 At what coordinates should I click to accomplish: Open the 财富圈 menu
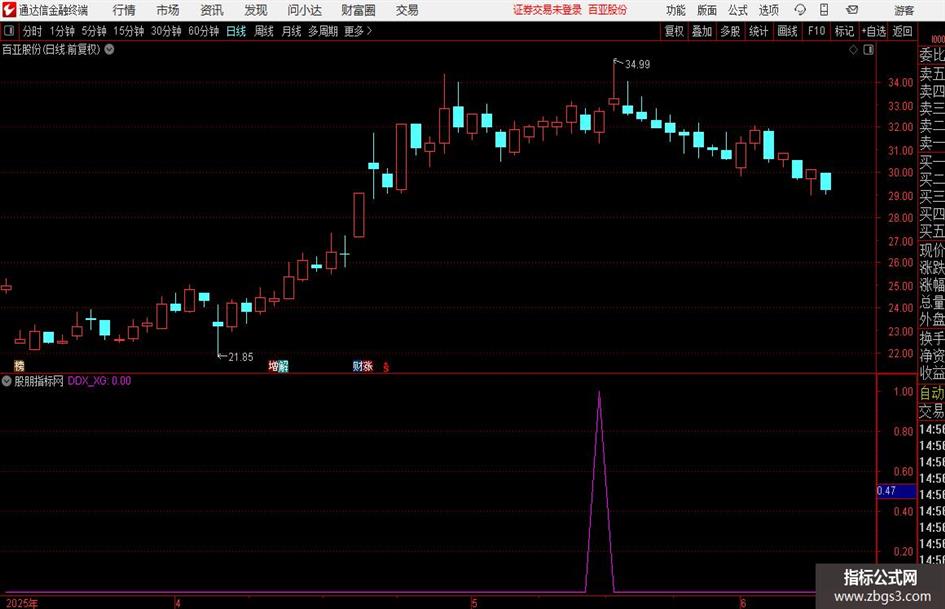358,10
